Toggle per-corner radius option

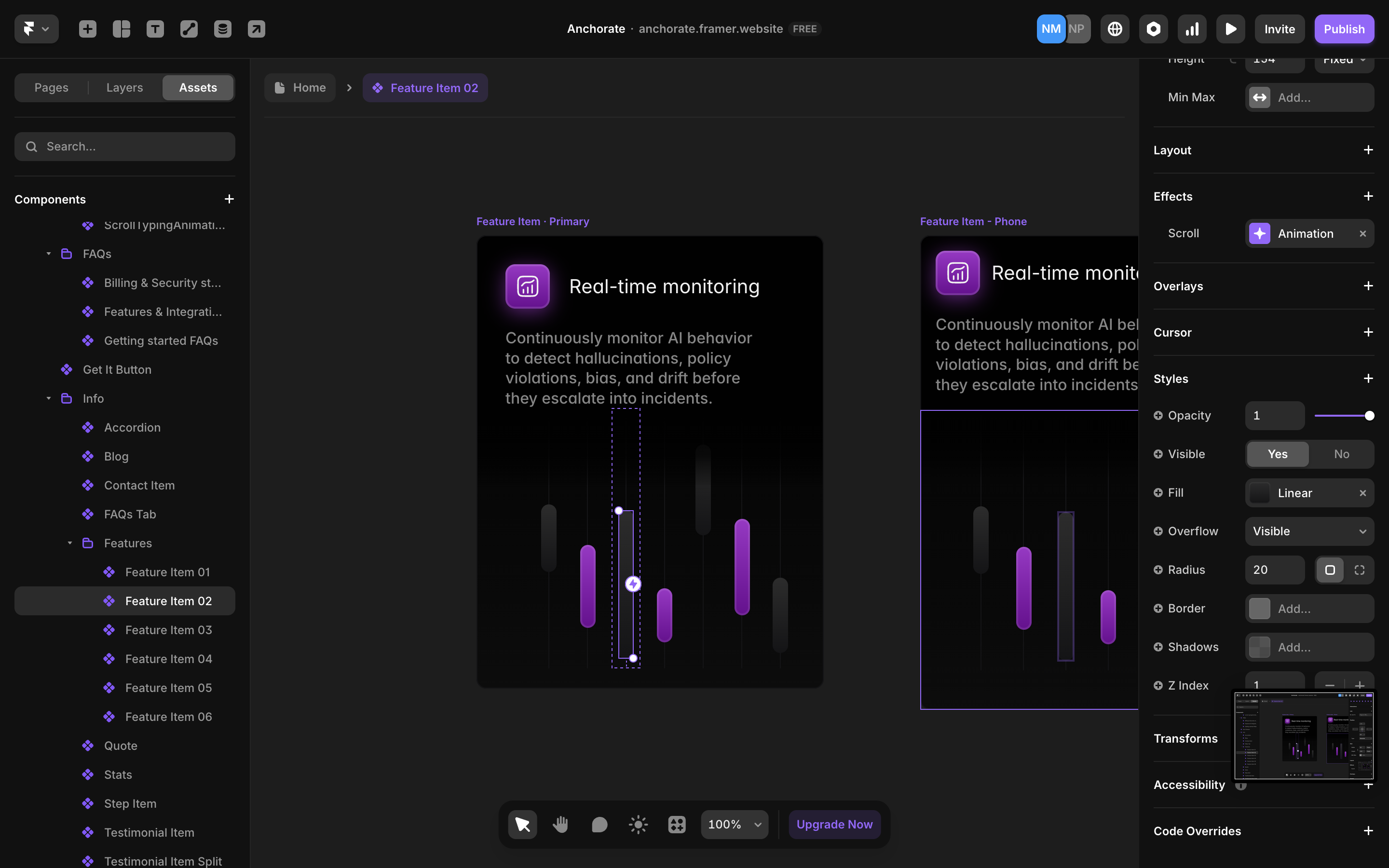1359,570
